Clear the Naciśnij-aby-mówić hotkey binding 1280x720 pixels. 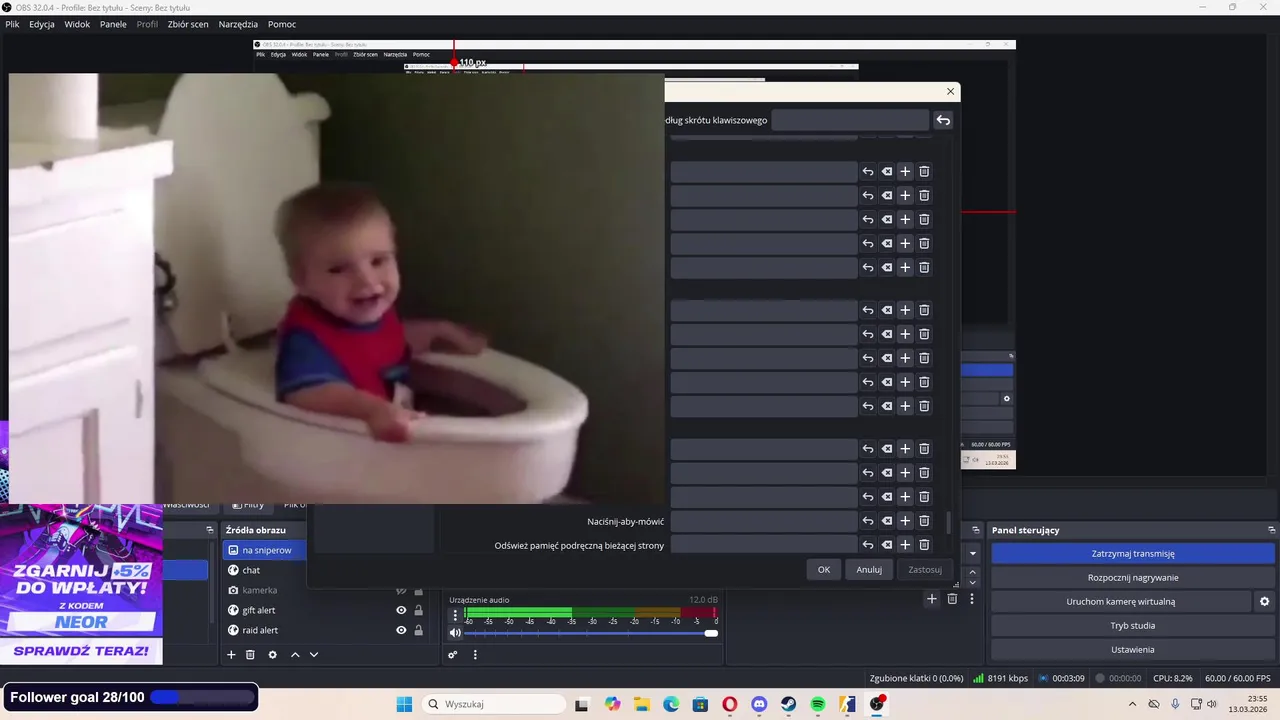887,521
